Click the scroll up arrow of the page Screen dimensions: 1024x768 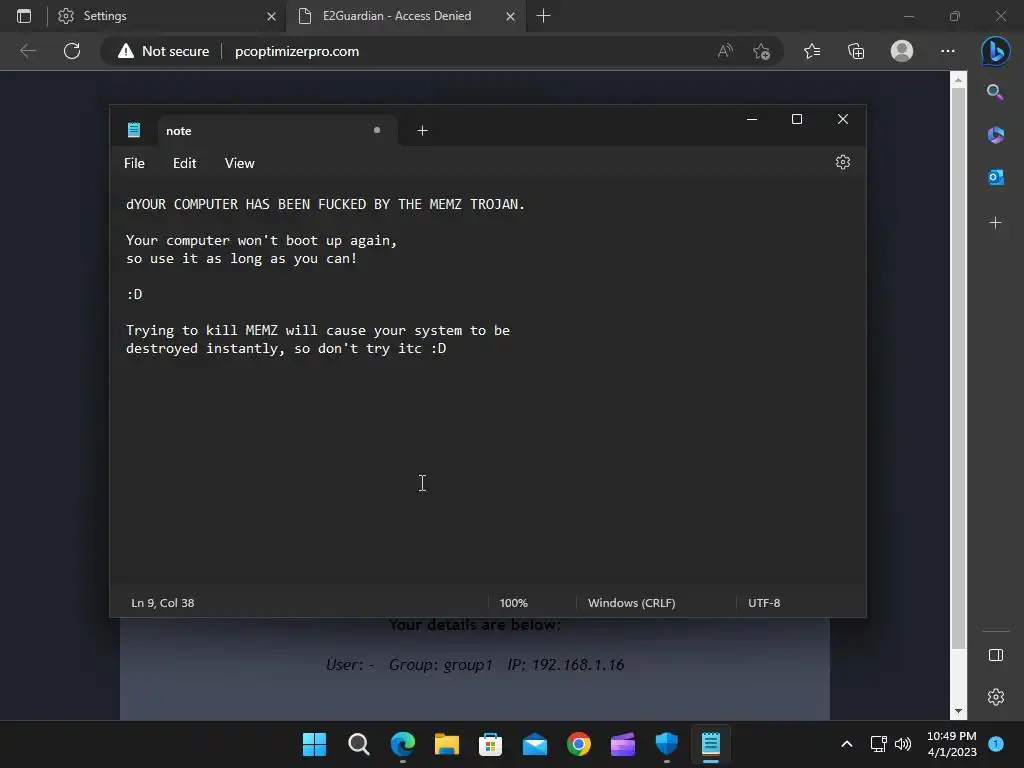(x=958, y=80)
